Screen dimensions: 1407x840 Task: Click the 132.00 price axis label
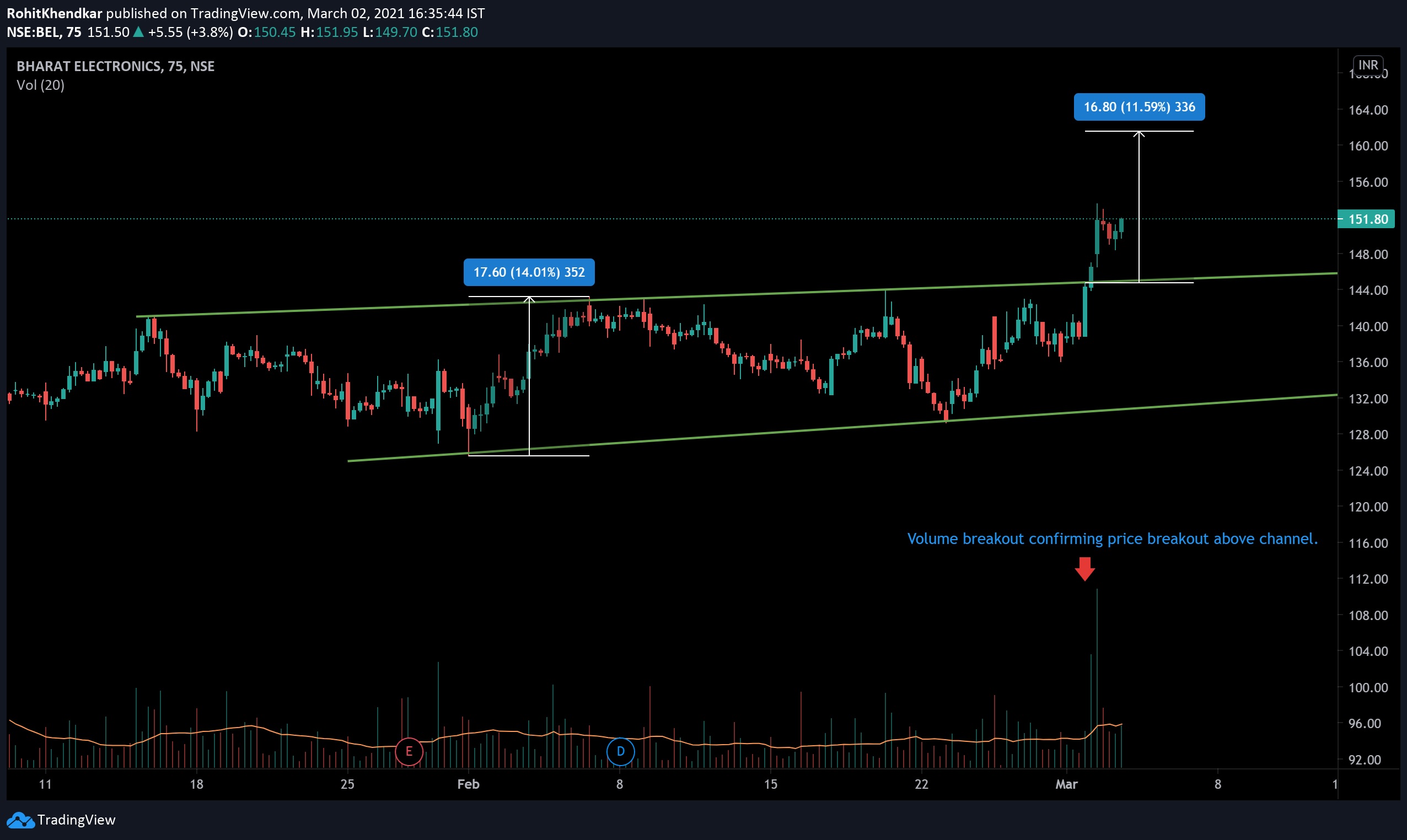click(x=1368, y=399)
